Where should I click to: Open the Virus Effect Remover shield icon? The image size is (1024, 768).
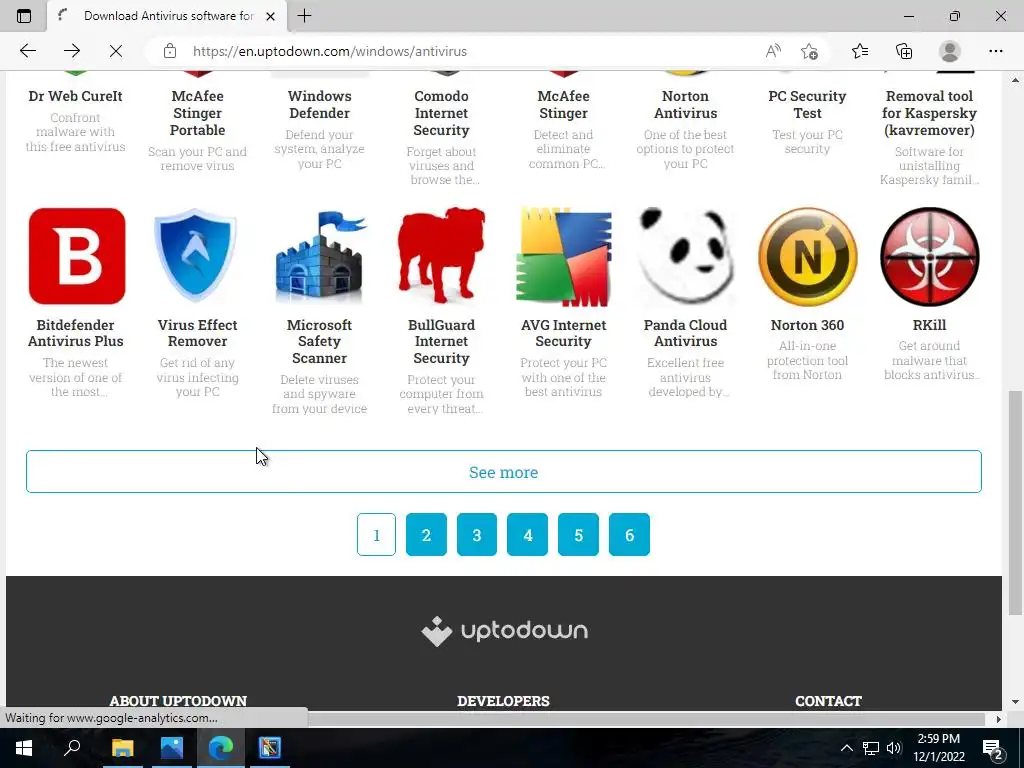197,256
